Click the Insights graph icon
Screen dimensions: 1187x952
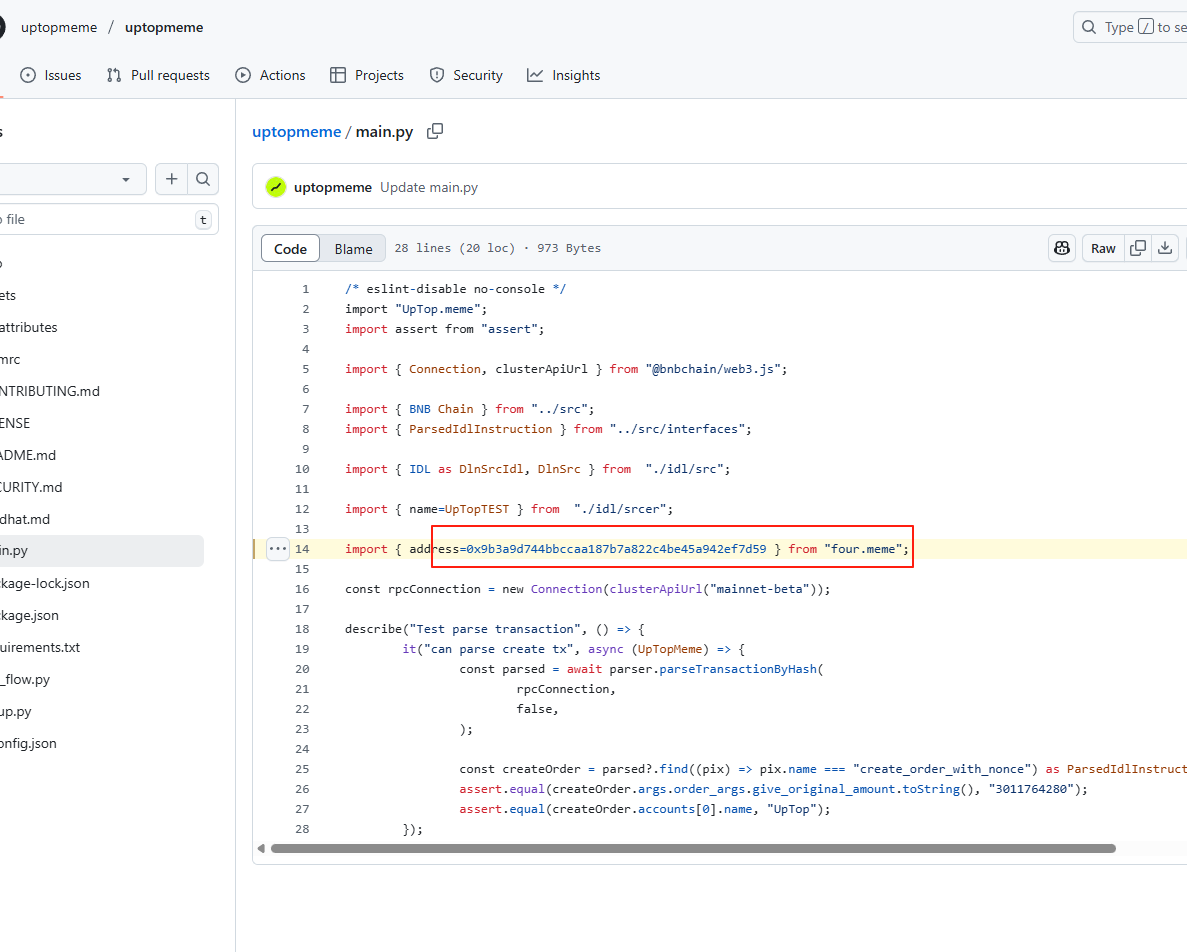(x=535, y=75)
